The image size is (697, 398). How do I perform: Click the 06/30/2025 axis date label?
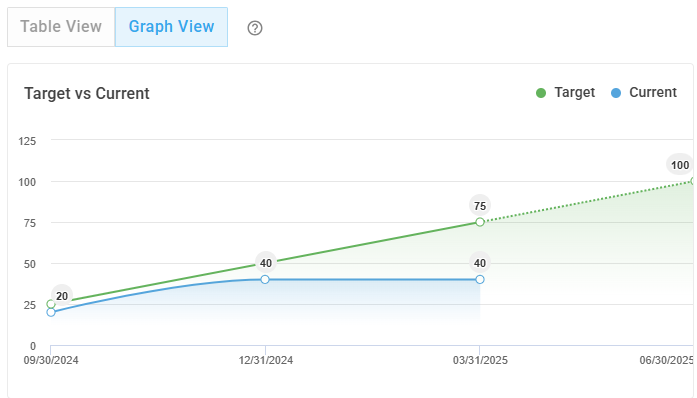(x=667, y=360)
